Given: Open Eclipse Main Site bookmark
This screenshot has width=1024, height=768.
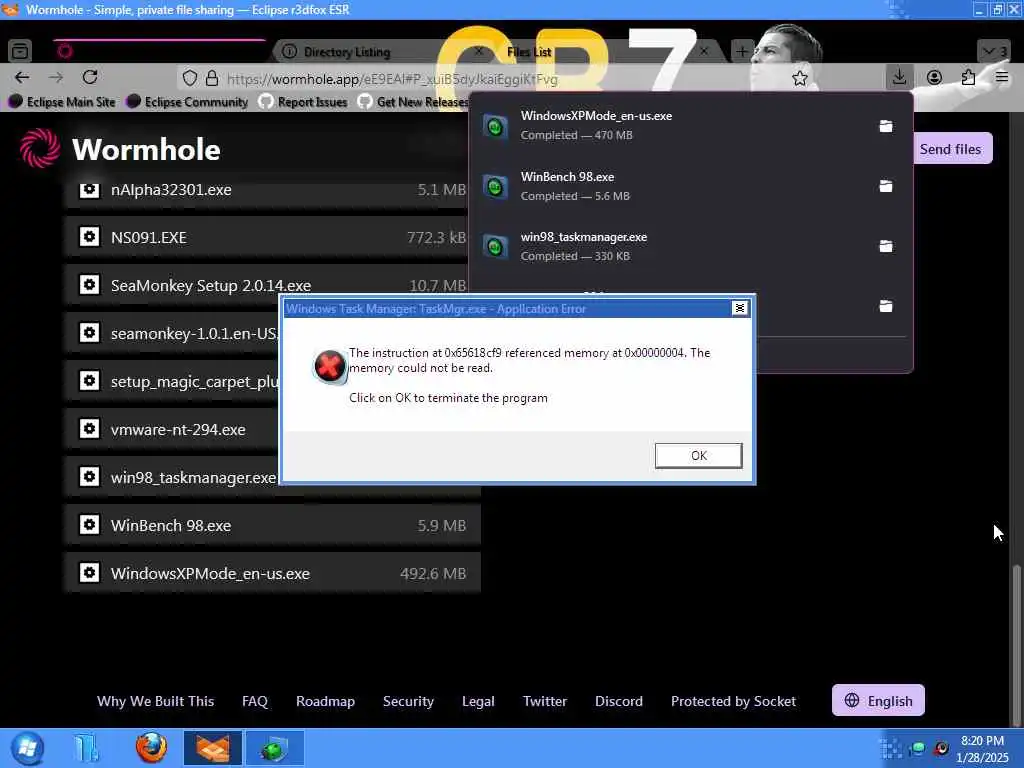Looking at the screenshot, I should click(x=63, y=102).
